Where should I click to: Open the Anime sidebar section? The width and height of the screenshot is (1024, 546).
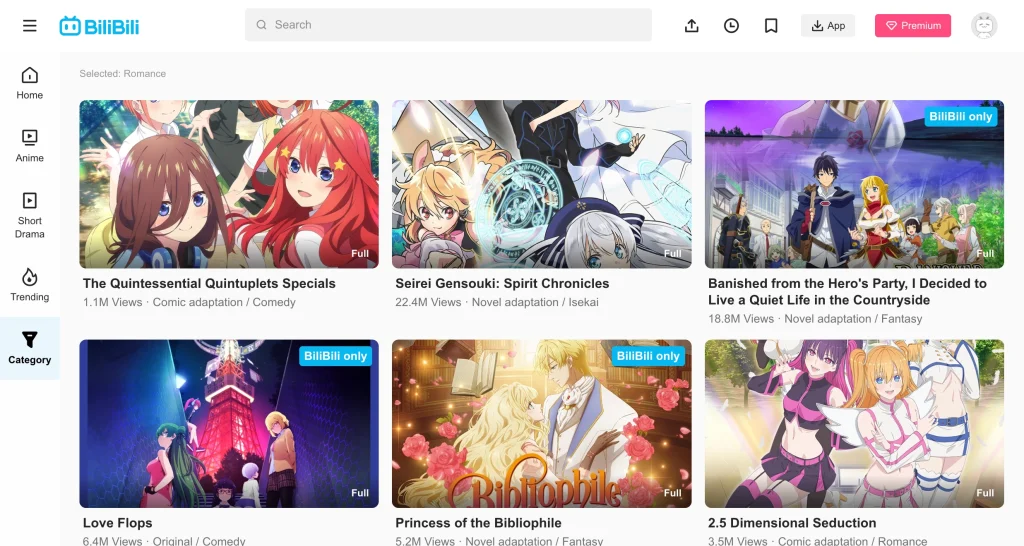coord(29,146)
